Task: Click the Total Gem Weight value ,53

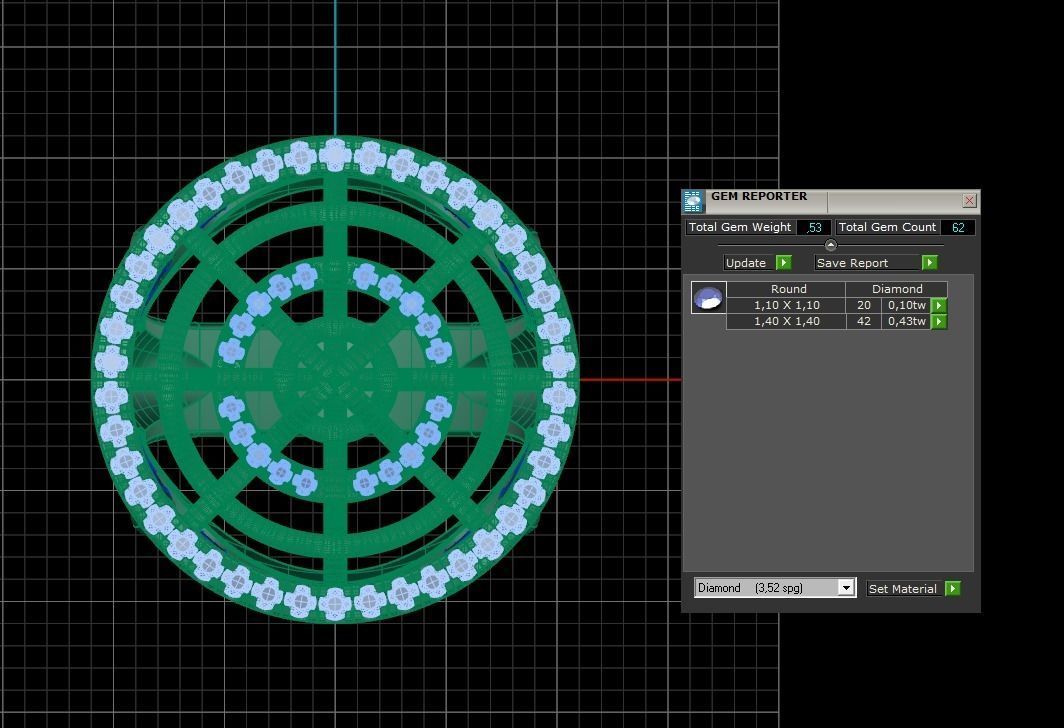Action: click(814, 227)
